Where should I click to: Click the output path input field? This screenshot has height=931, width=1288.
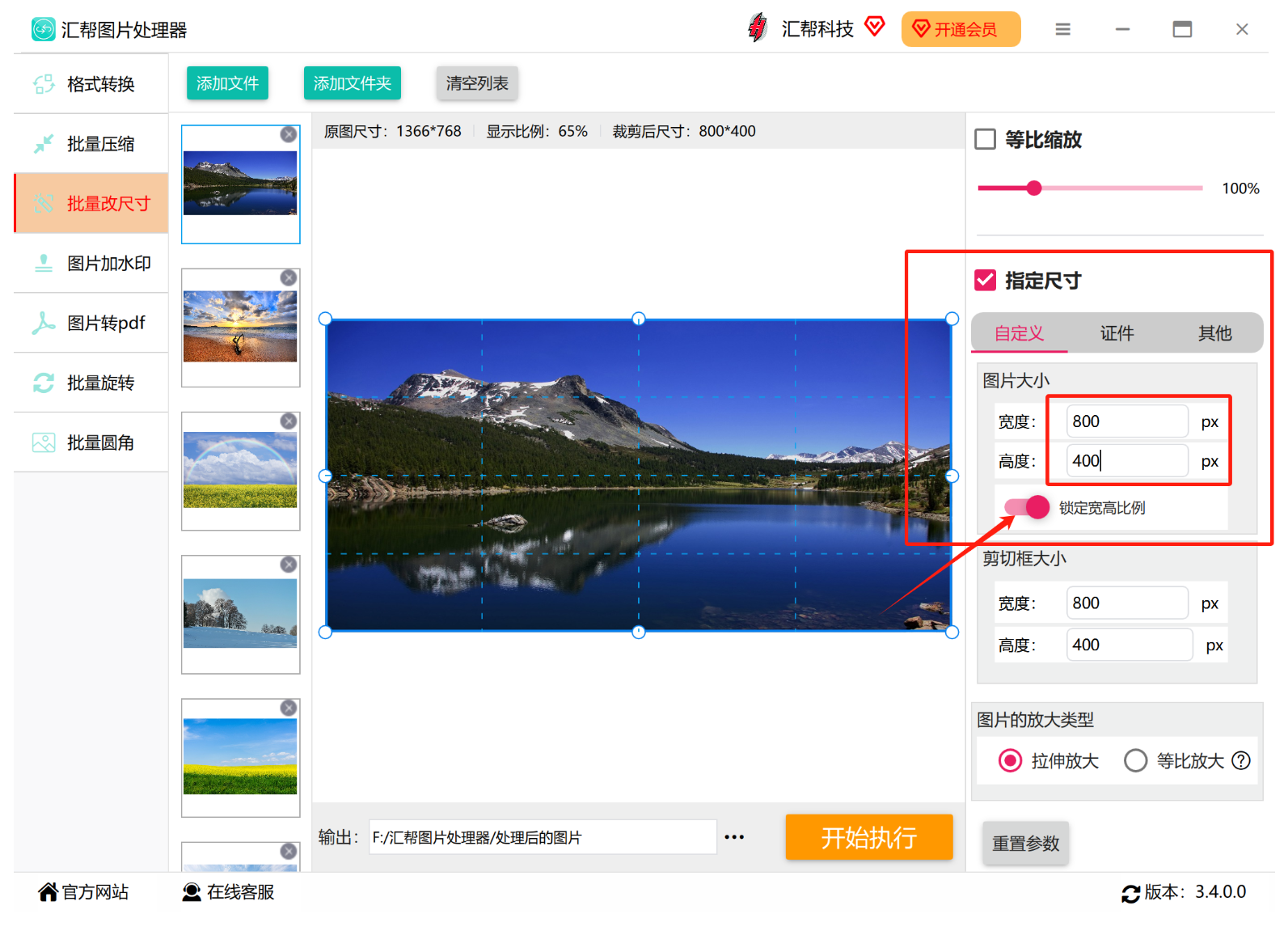click(x=543, y=837)
